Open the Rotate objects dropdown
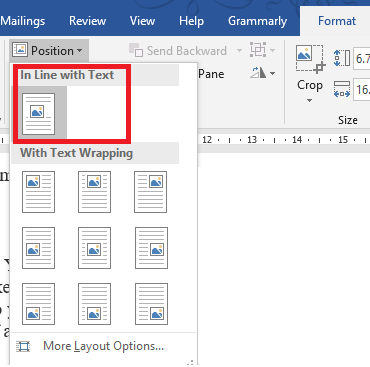370x367 pixels. coord(263,73)
